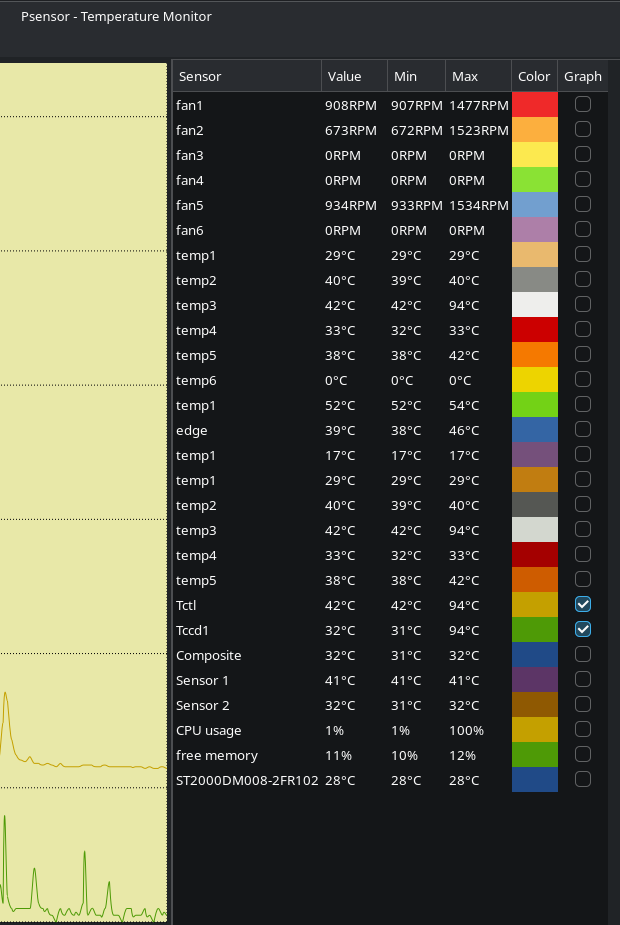
Task: Click the 908RPM value of fan1
Action: (x=350, y=105)
